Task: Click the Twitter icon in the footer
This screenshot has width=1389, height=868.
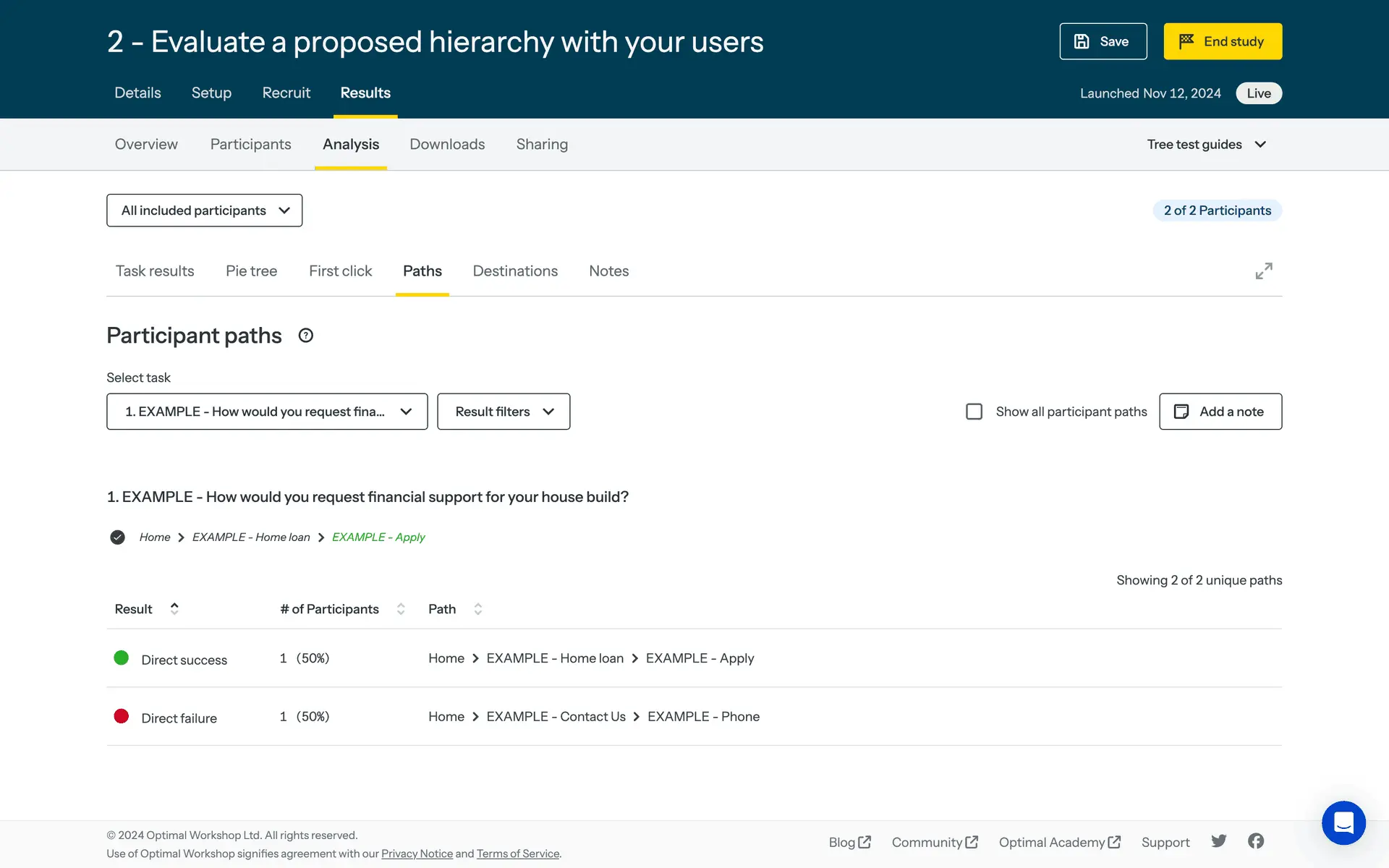Action: 1219,841
